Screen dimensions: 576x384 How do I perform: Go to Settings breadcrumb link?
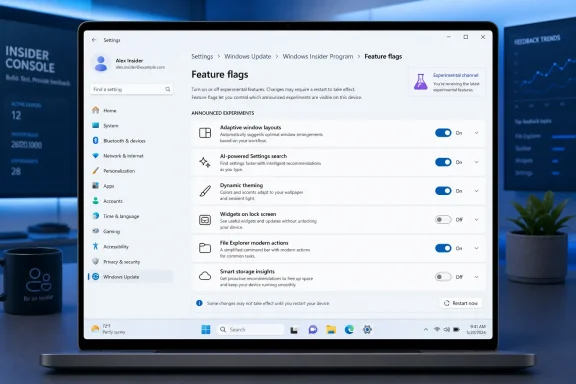202,56
